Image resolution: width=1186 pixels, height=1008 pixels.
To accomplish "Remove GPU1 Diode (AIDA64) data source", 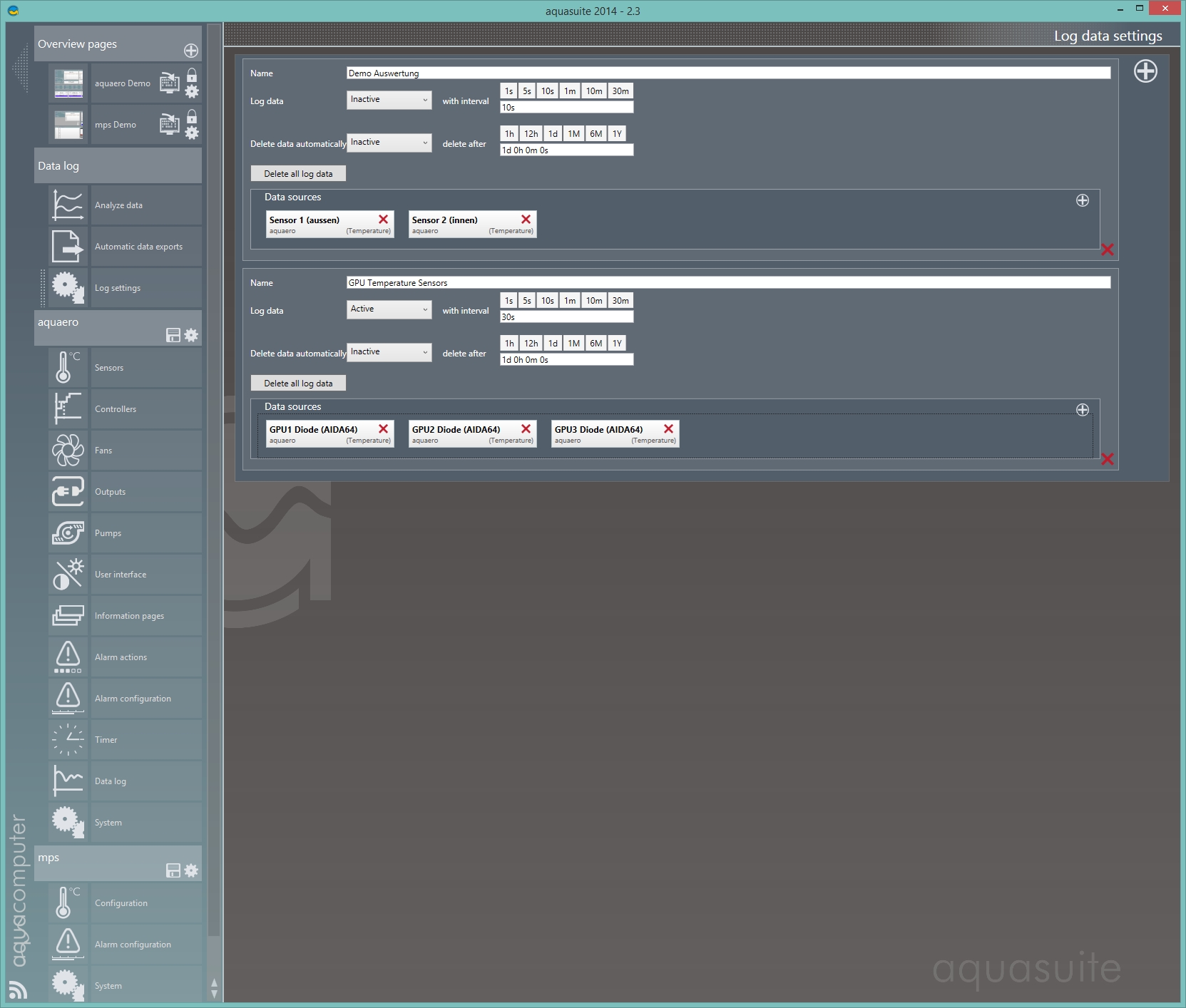I will coord(384,429).
